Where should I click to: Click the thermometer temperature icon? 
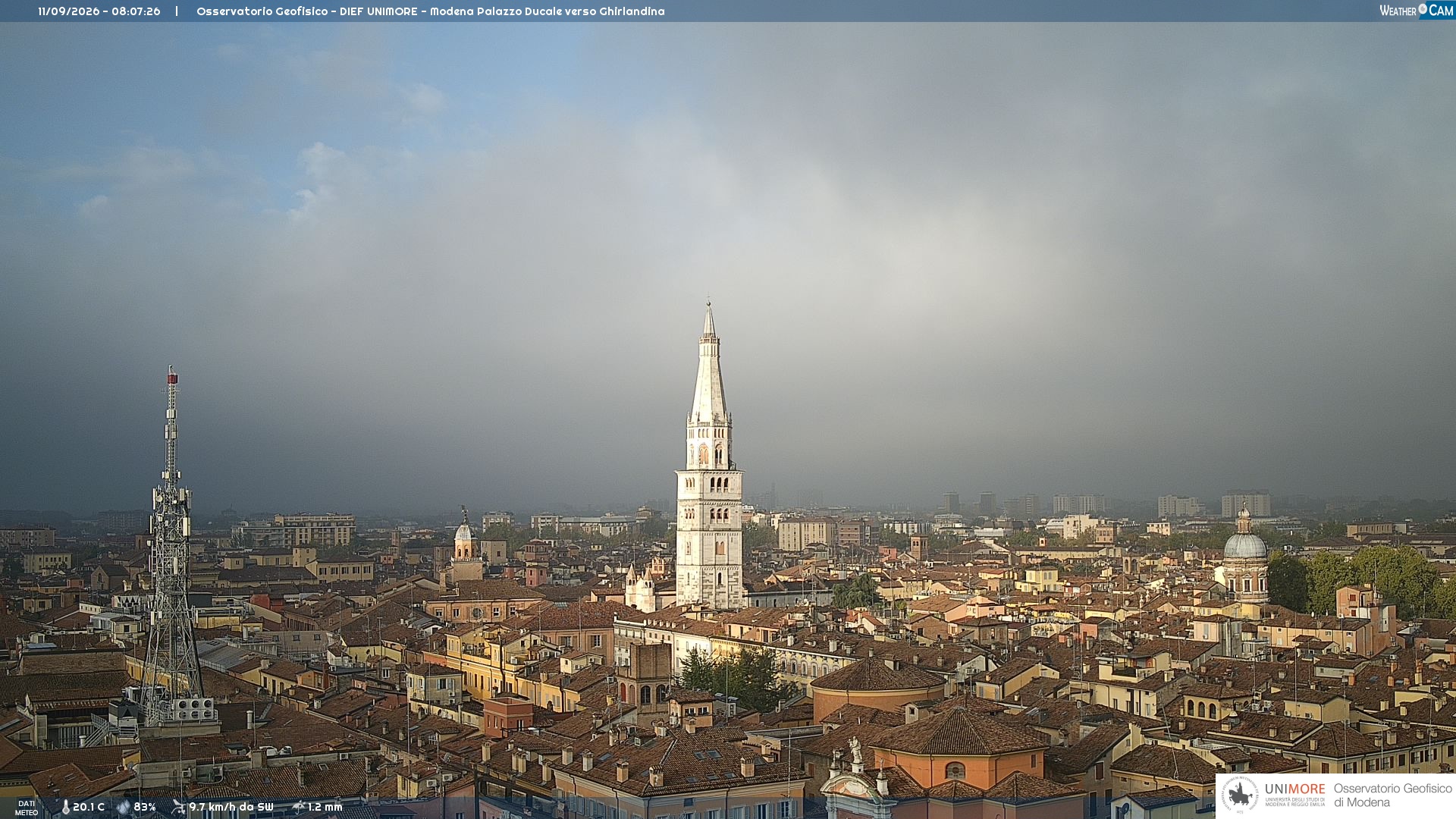coord(65,807)
